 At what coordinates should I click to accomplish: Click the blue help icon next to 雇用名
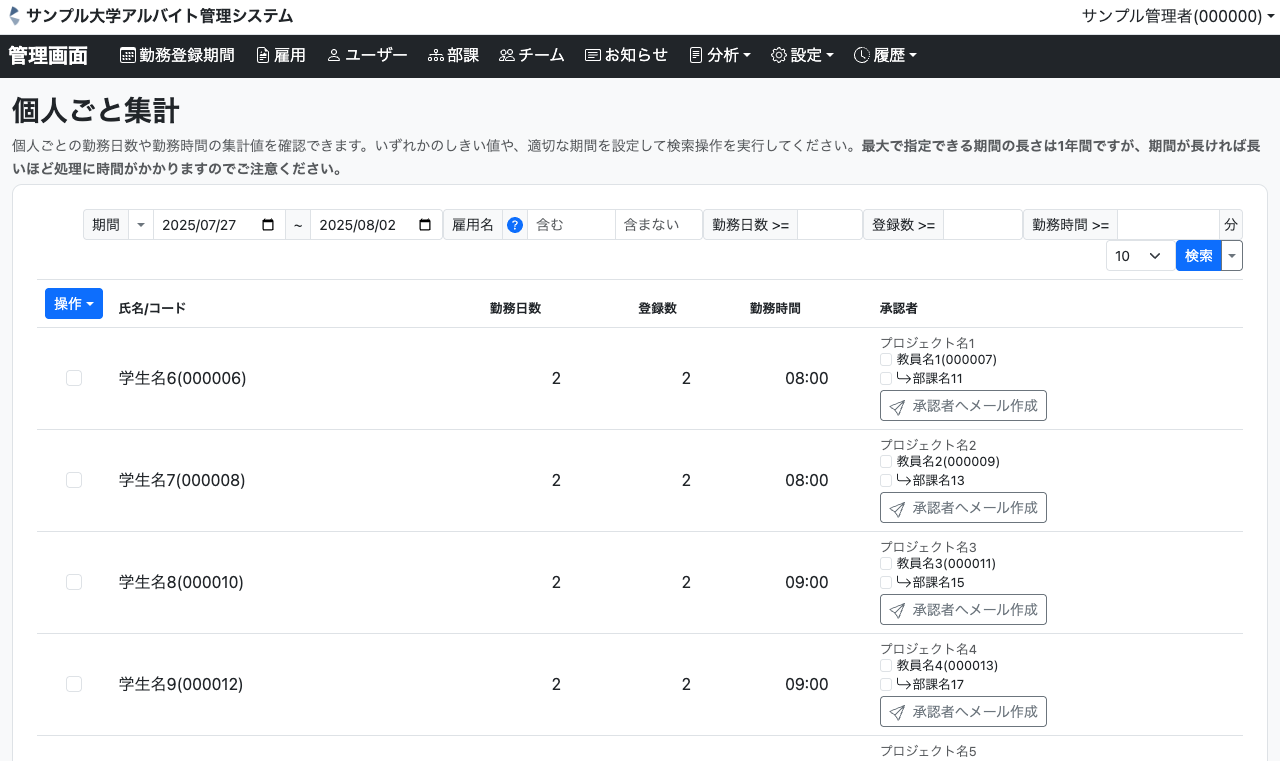tap(515, 225)
